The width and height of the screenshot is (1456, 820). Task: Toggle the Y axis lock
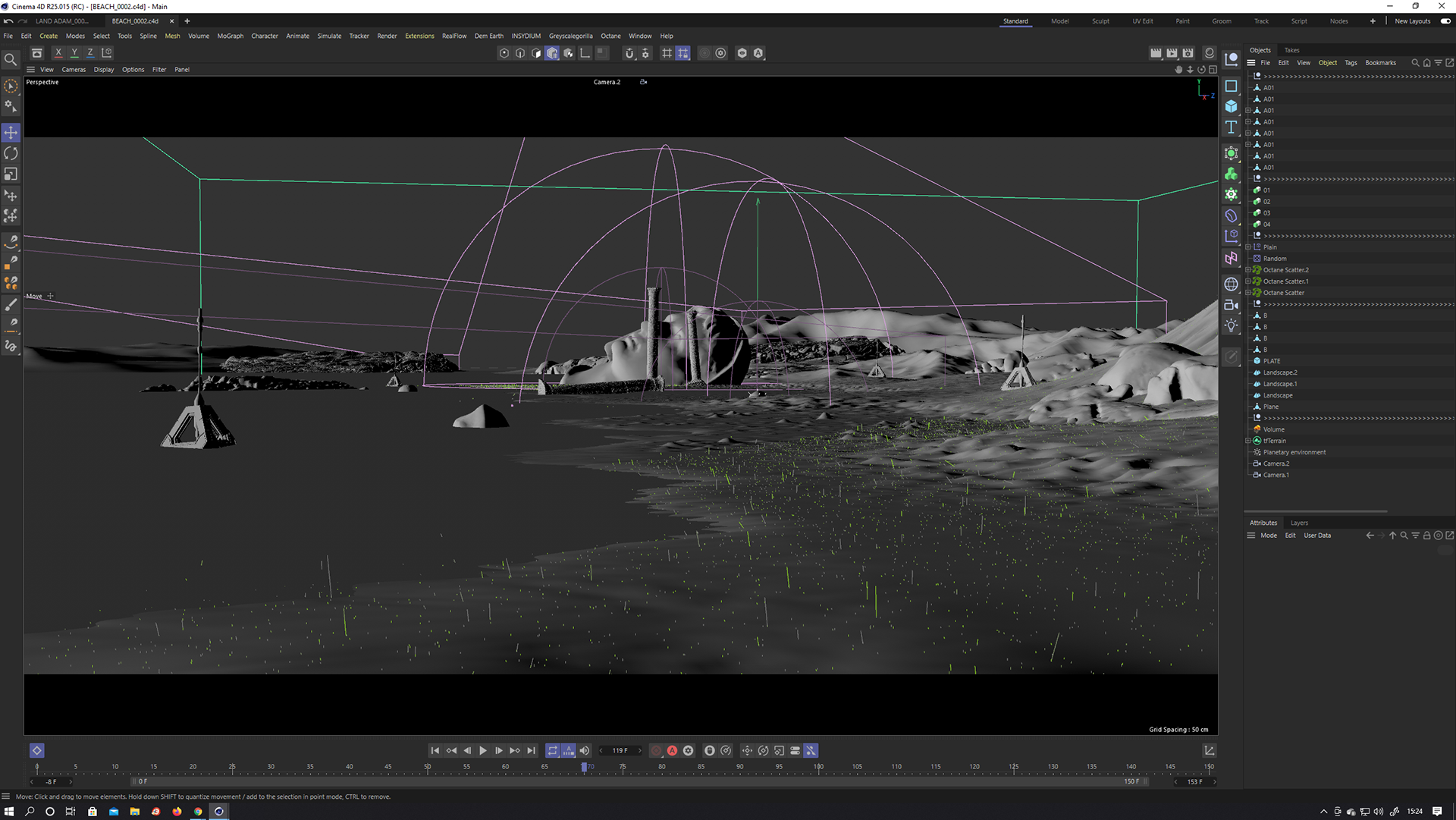click(74, 53)
